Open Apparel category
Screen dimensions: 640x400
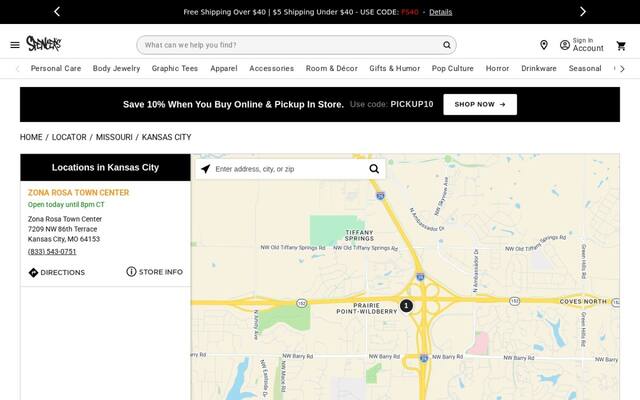coord(224,69)
